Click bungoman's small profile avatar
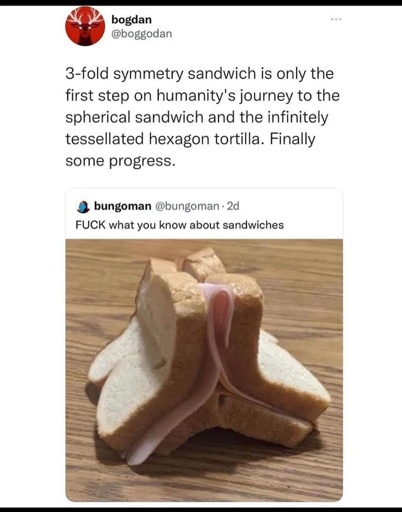The image size is (402, 512). pos(83,207)
